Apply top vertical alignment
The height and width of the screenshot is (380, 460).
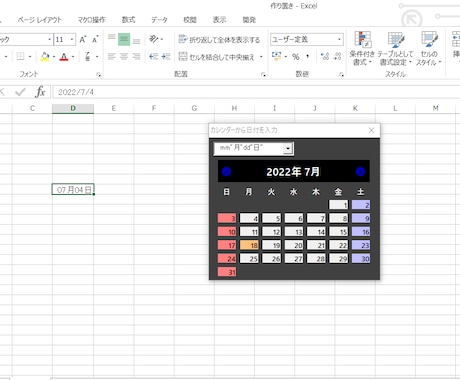pos(112,39)
